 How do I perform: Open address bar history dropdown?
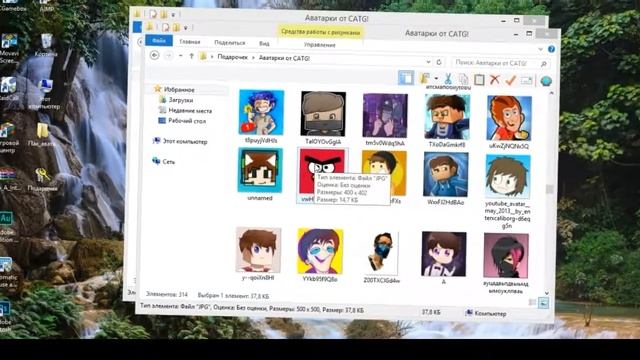[428, 62]
